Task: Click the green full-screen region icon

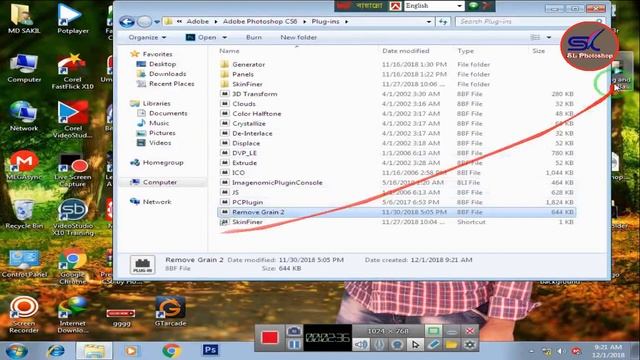Action: pyautogui.click(x=433, y=331)
